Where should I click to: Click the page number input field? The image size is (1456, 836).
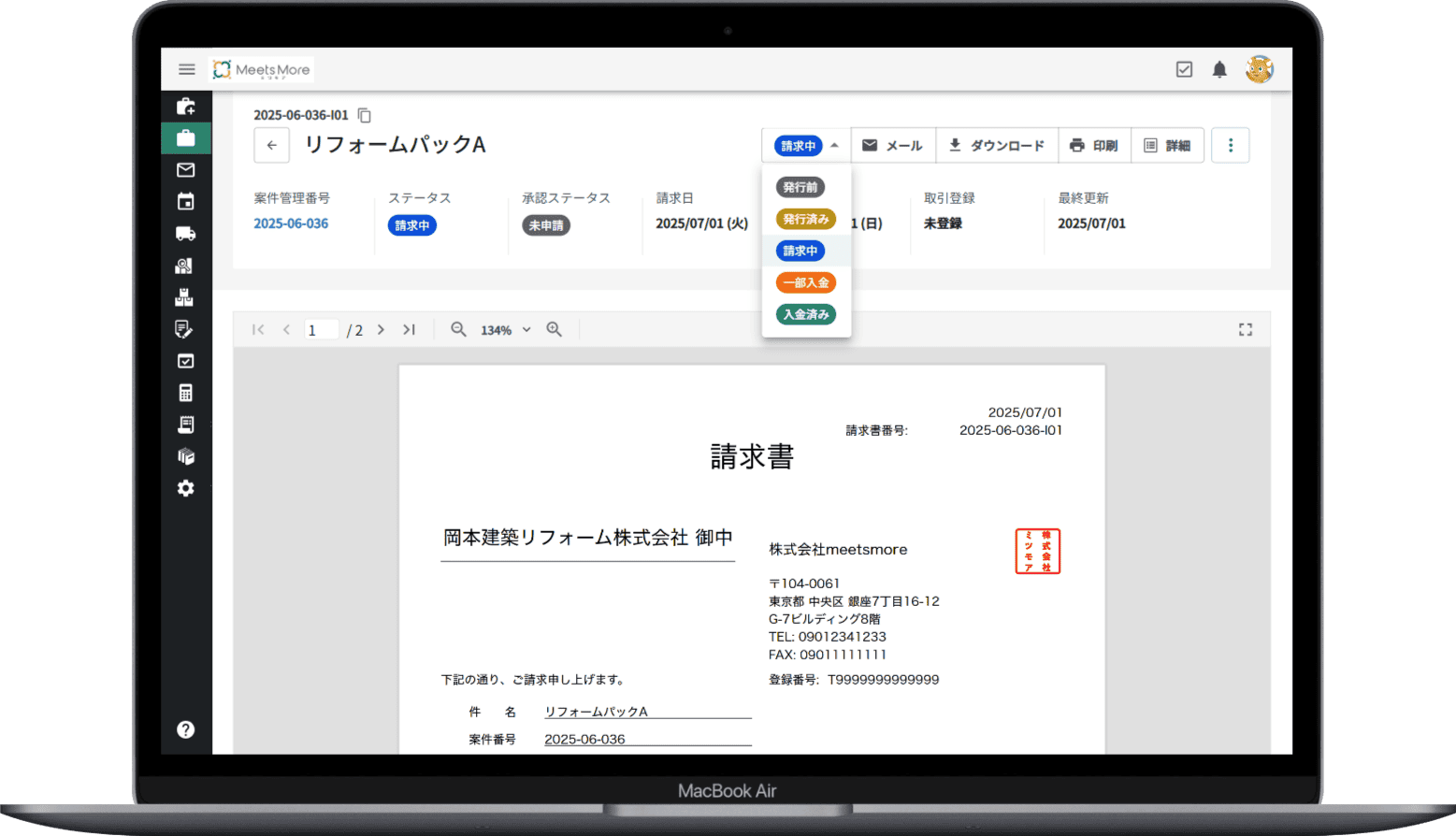tap(321, 329)
